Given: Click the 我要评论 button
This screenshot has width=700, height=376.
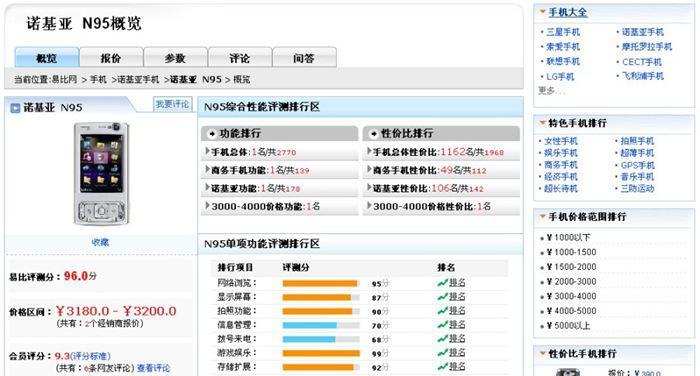Looking at the screenshot, I should coord(172,104).
